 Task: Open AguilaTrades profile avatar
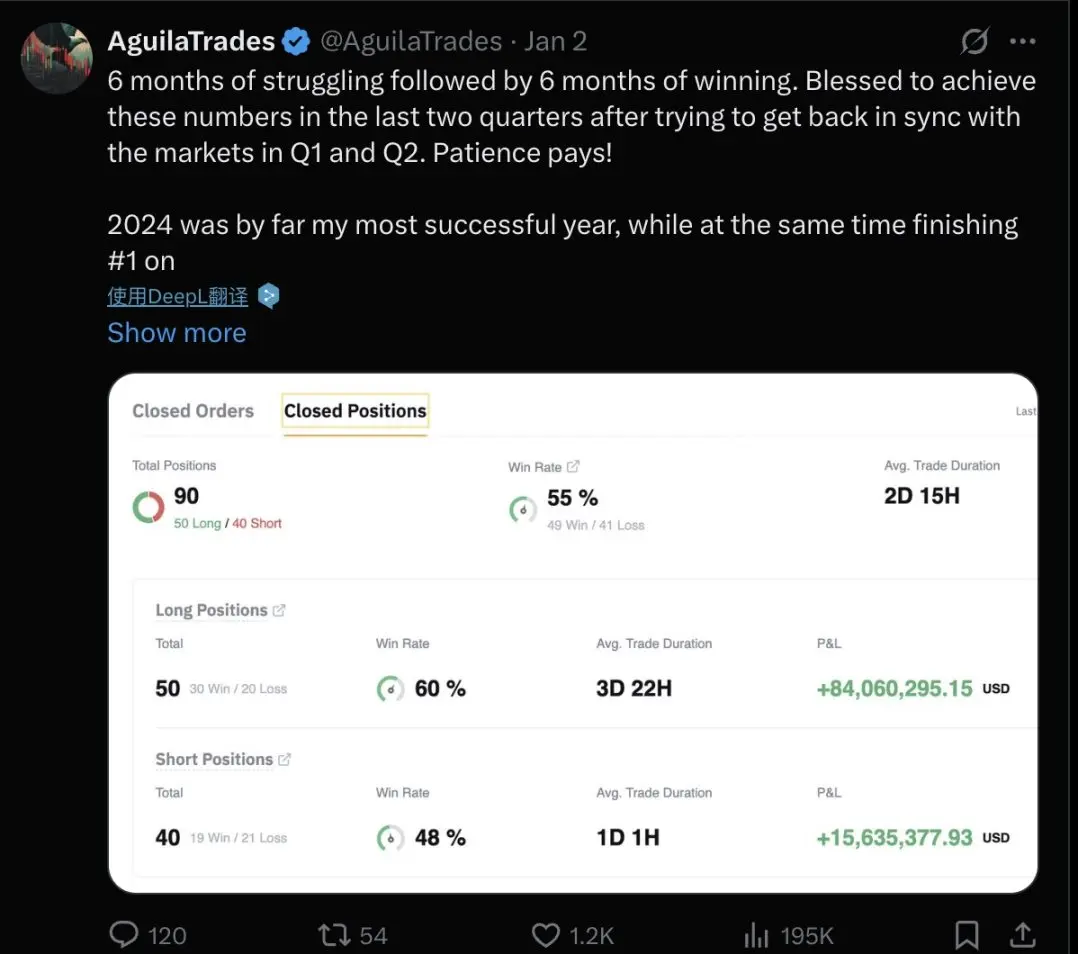click(x=56, y=58)
